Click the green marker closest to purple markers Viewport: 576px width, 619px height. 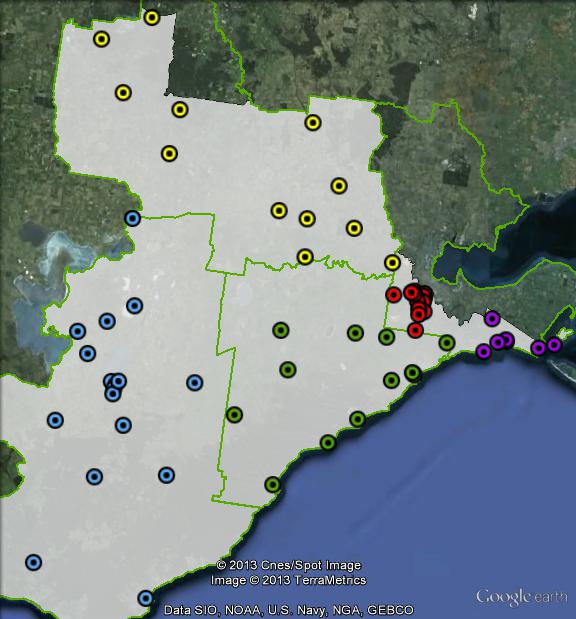(x=447, y=343)
